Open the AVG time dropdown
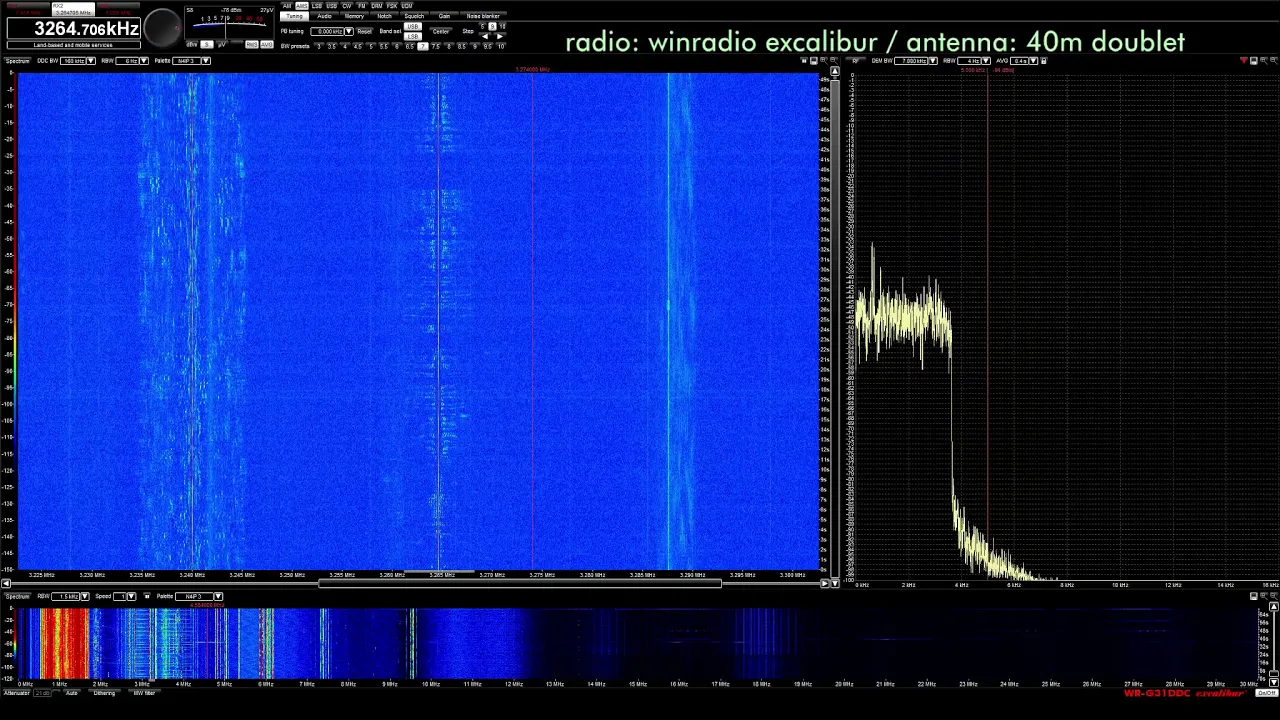1280x720 pixels. pyautogui.click(x=1033, y=61)
